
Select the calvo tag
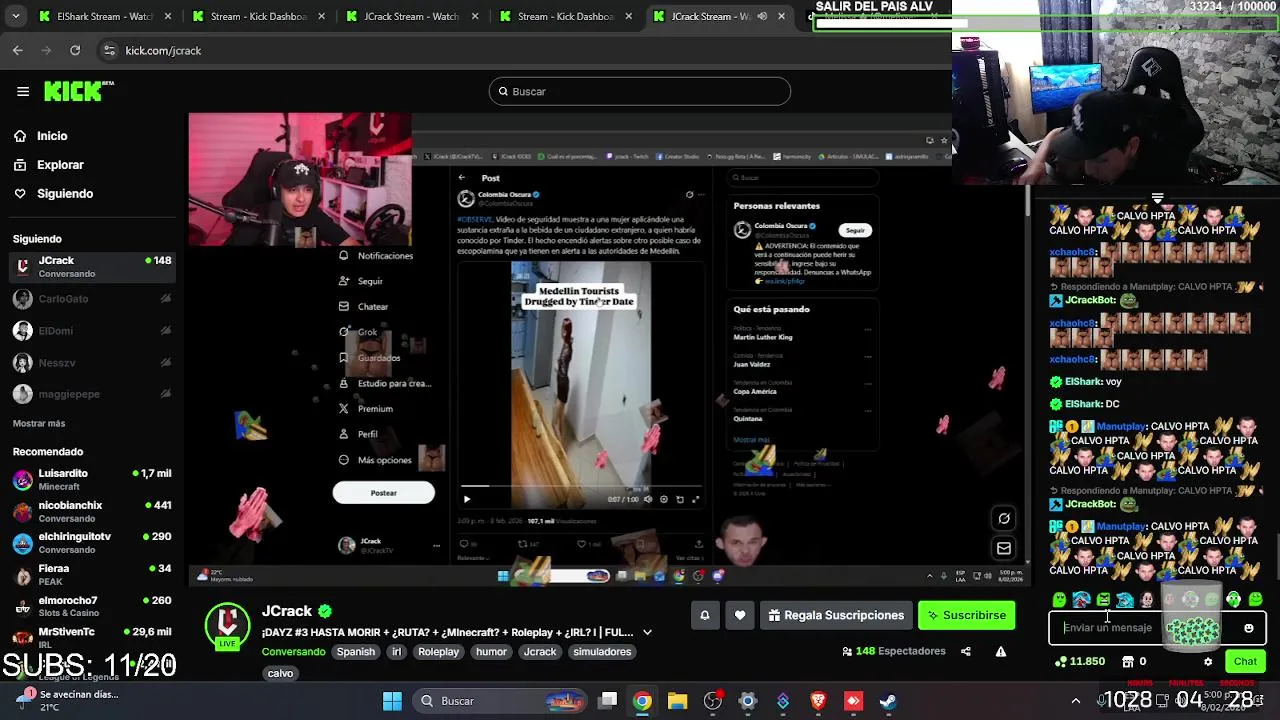[x=280, y=673]
